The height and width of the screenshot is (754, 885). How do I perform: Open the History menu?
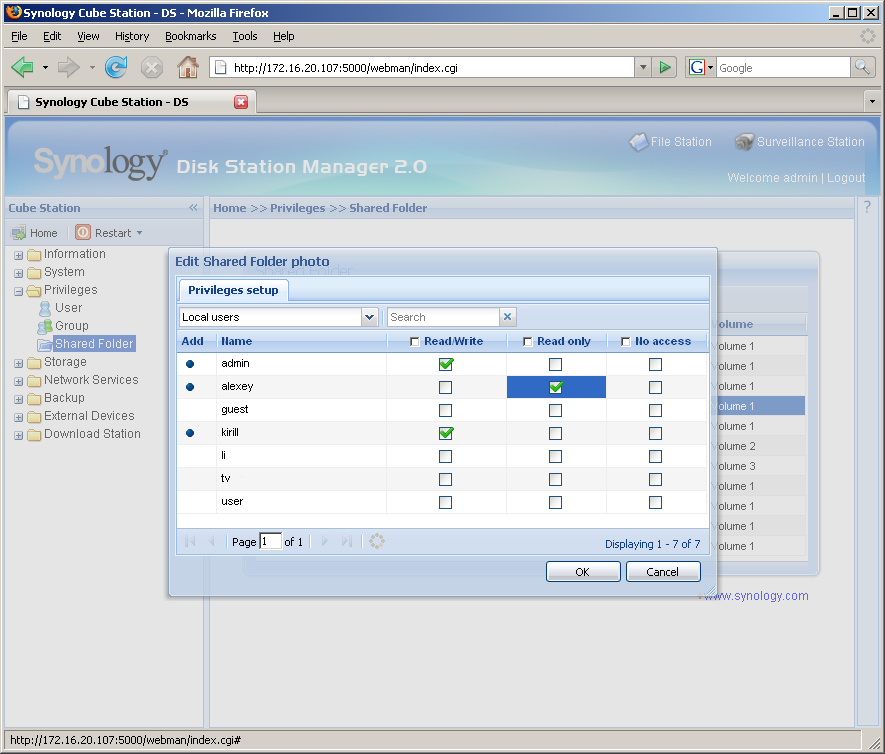coord(132,36)
